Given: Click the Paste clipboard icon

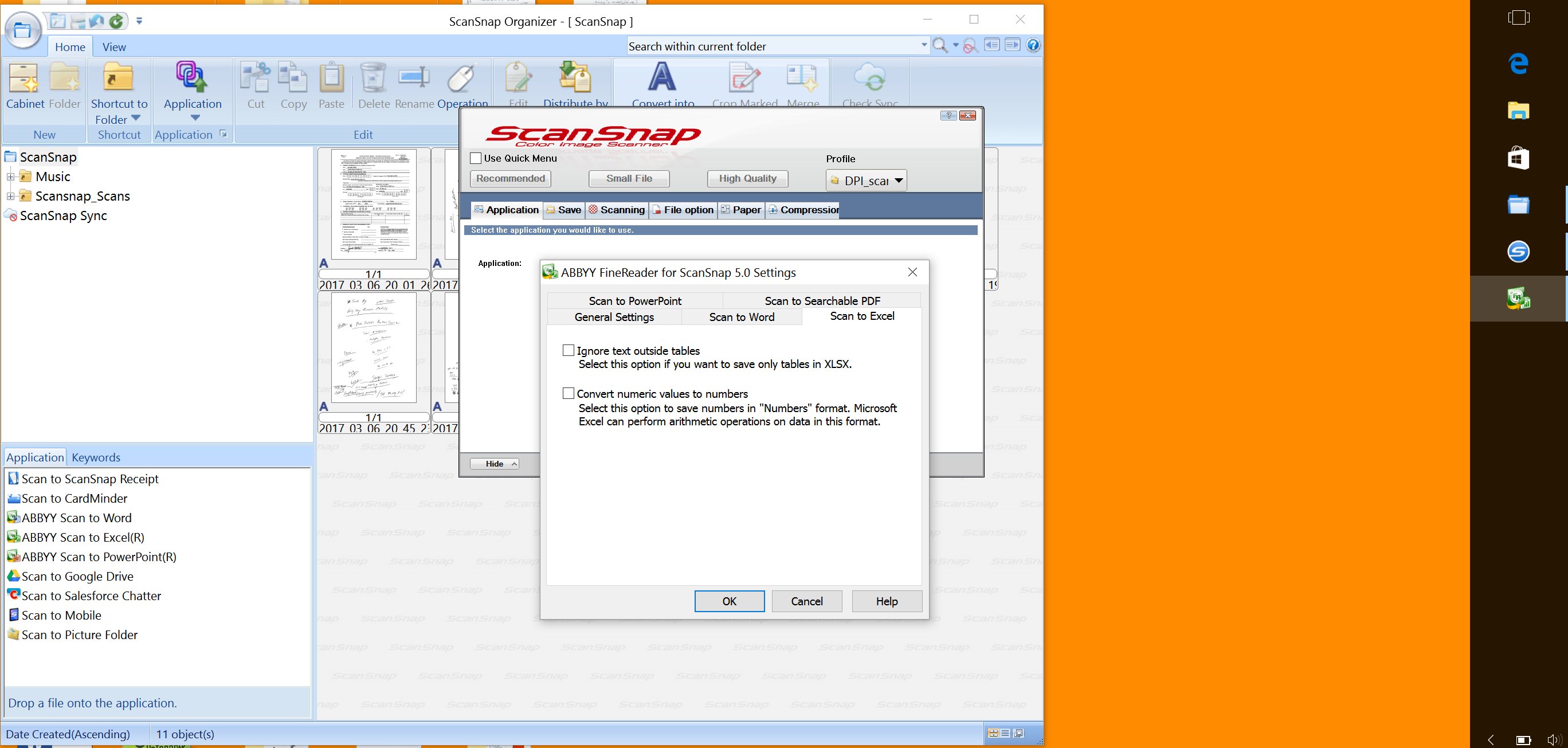Looking at the screenshot, I should pyautogui.click(x=331, y=77).
